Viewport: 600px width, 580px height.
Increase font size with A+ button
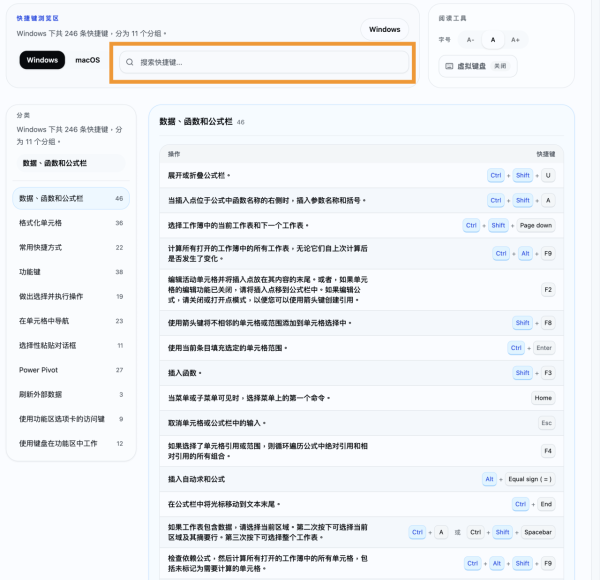tap(515, 40)
